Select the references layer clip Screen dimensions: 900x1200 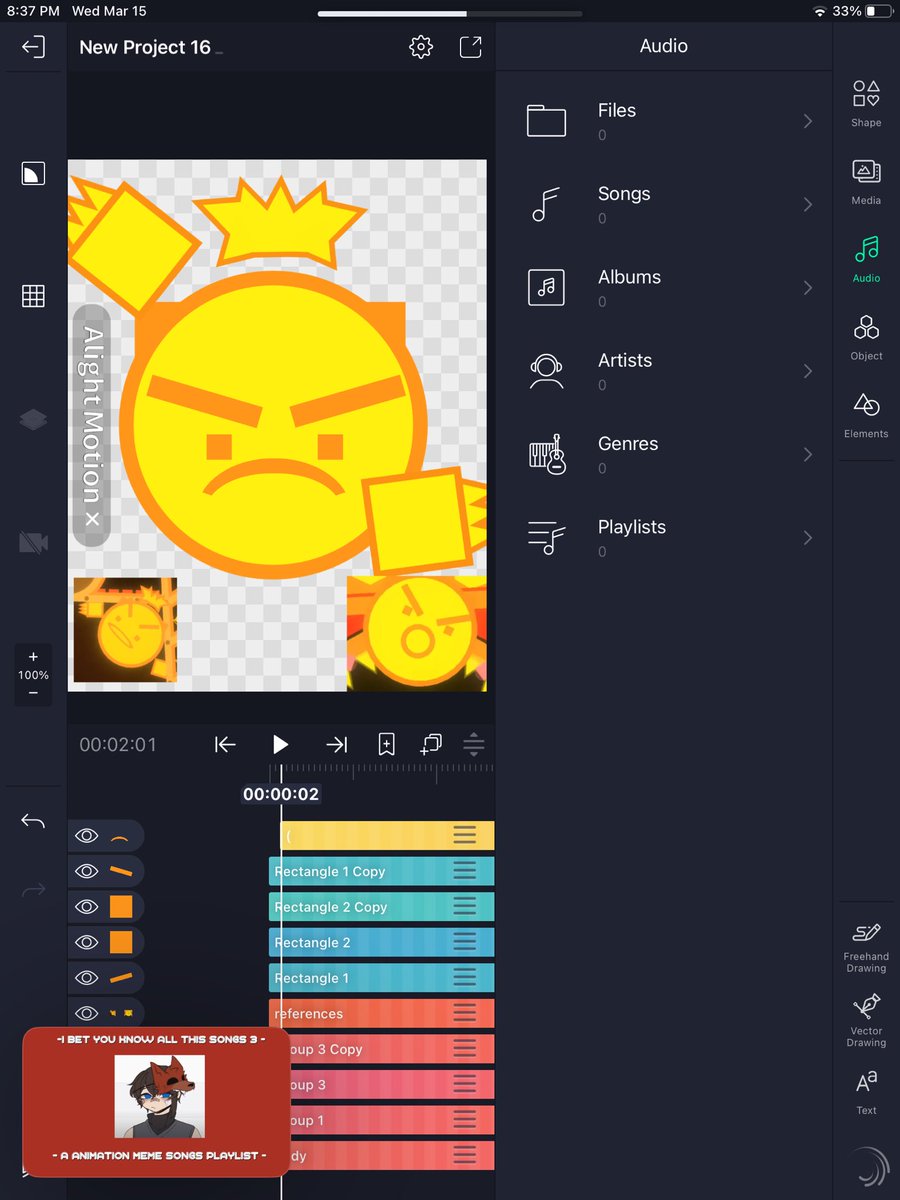pyautogui.click(x=381, y=1013)
